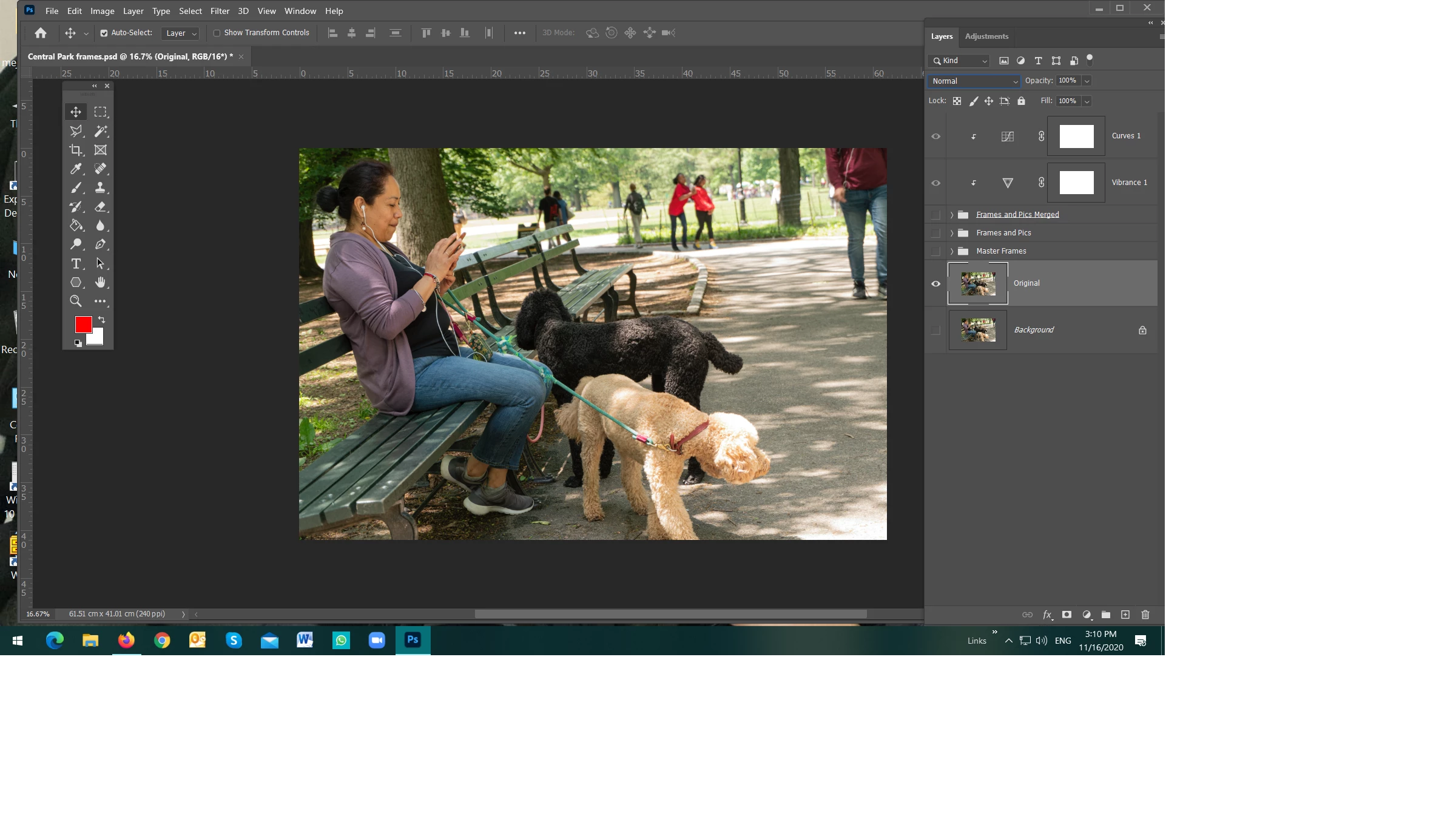
Task: Select the Horizontal Type tool
Action: pos(76,263)
